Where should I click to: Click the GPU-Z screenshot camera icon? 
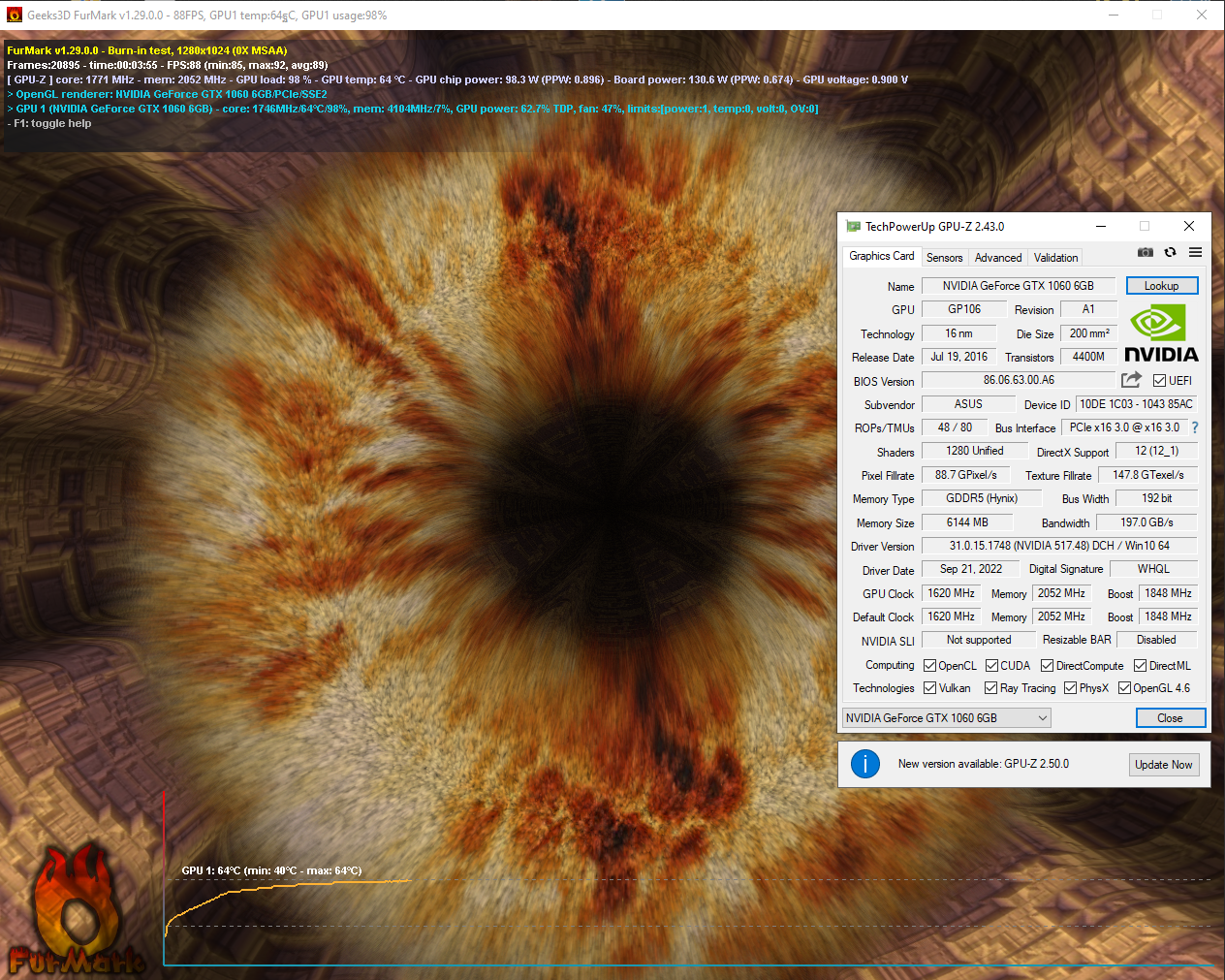(1146, 252)
